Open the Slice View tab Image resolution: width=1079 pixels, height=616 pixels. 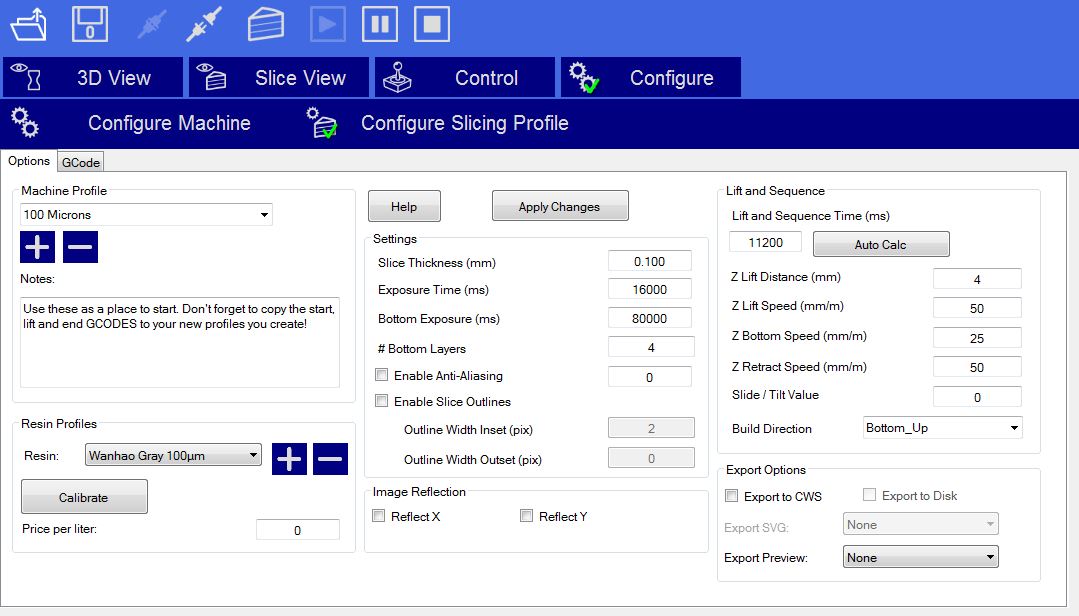[278, 78]
